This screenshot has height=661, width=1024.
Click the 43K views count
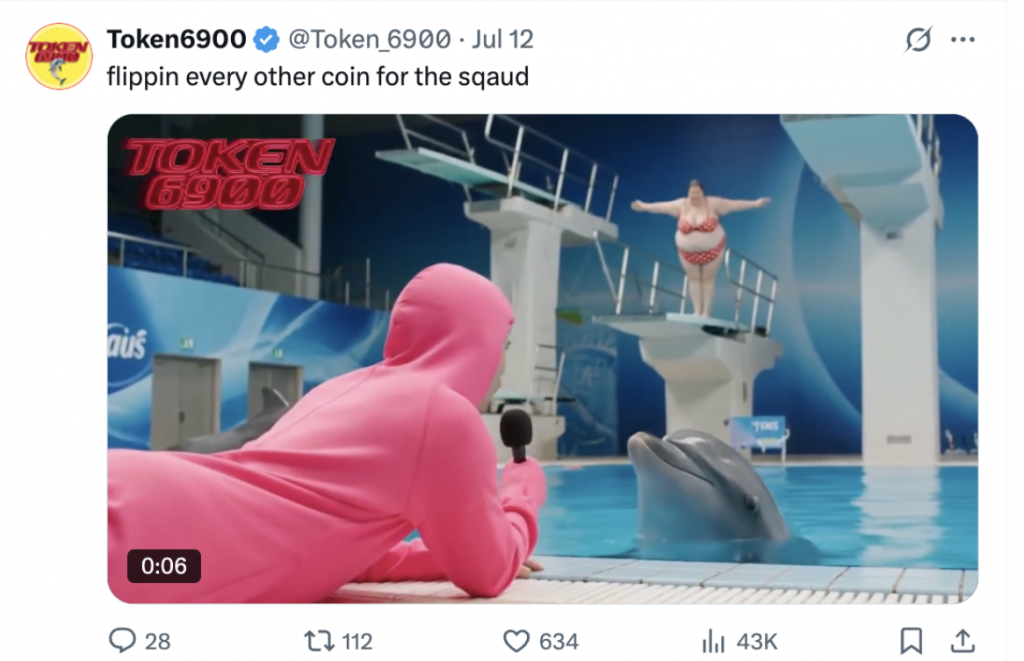click(757, 641)
